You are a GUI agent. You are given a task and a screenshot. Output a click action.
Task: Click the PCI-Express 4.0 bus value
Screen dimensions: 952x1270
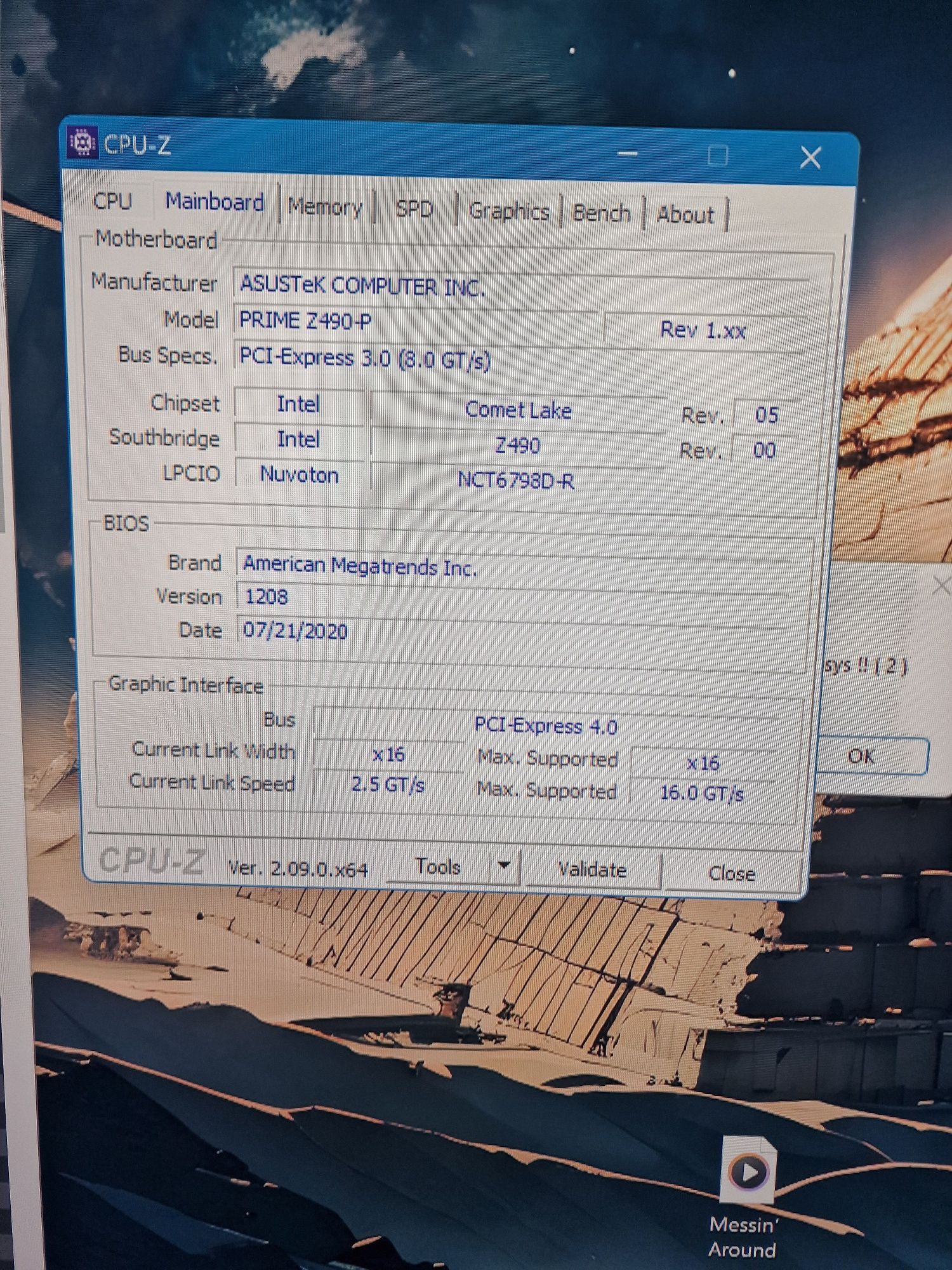pyautogui.click(x=546, y=726)
